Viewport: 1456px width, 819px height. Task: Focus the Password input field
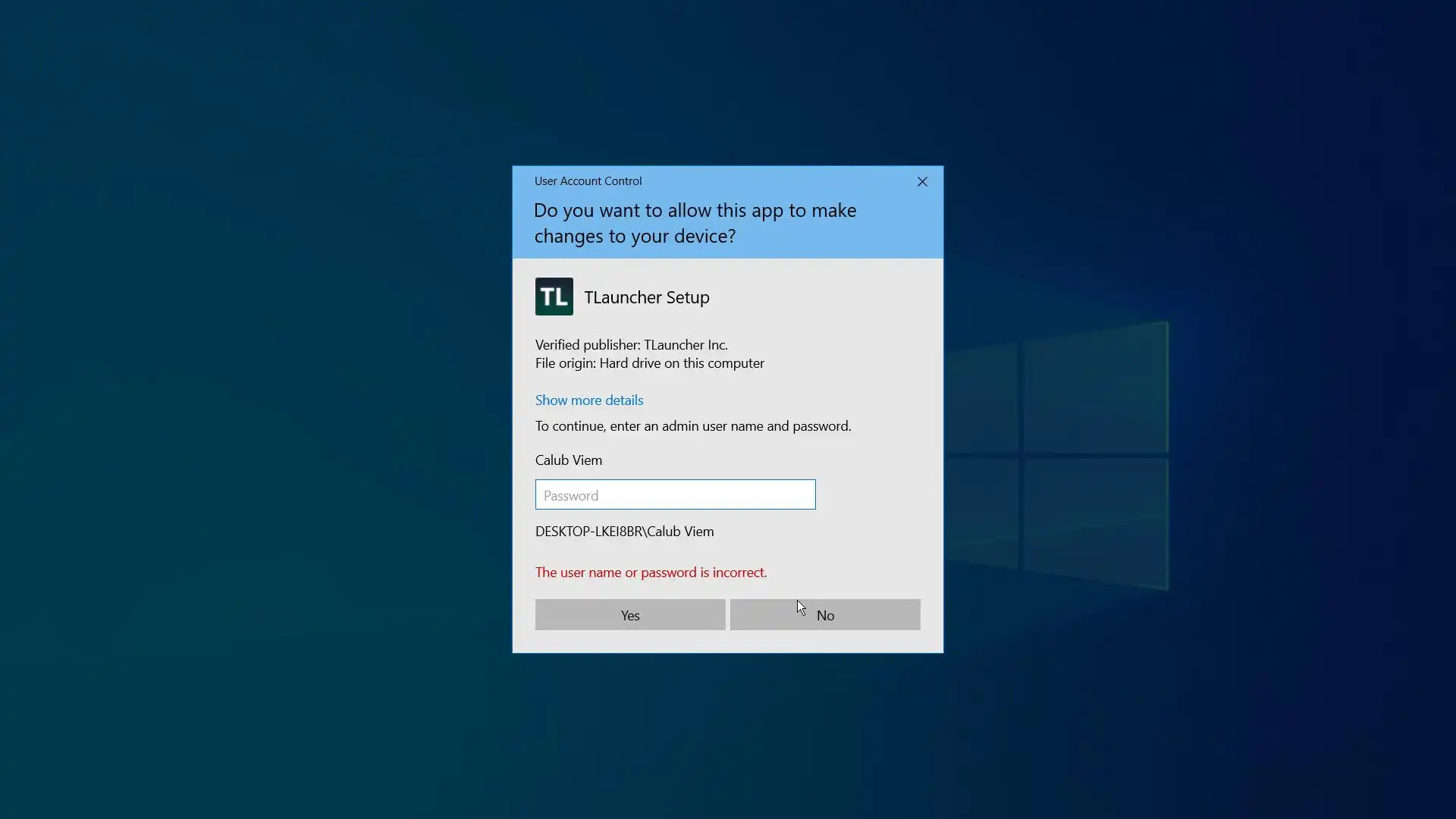point(675,494)
